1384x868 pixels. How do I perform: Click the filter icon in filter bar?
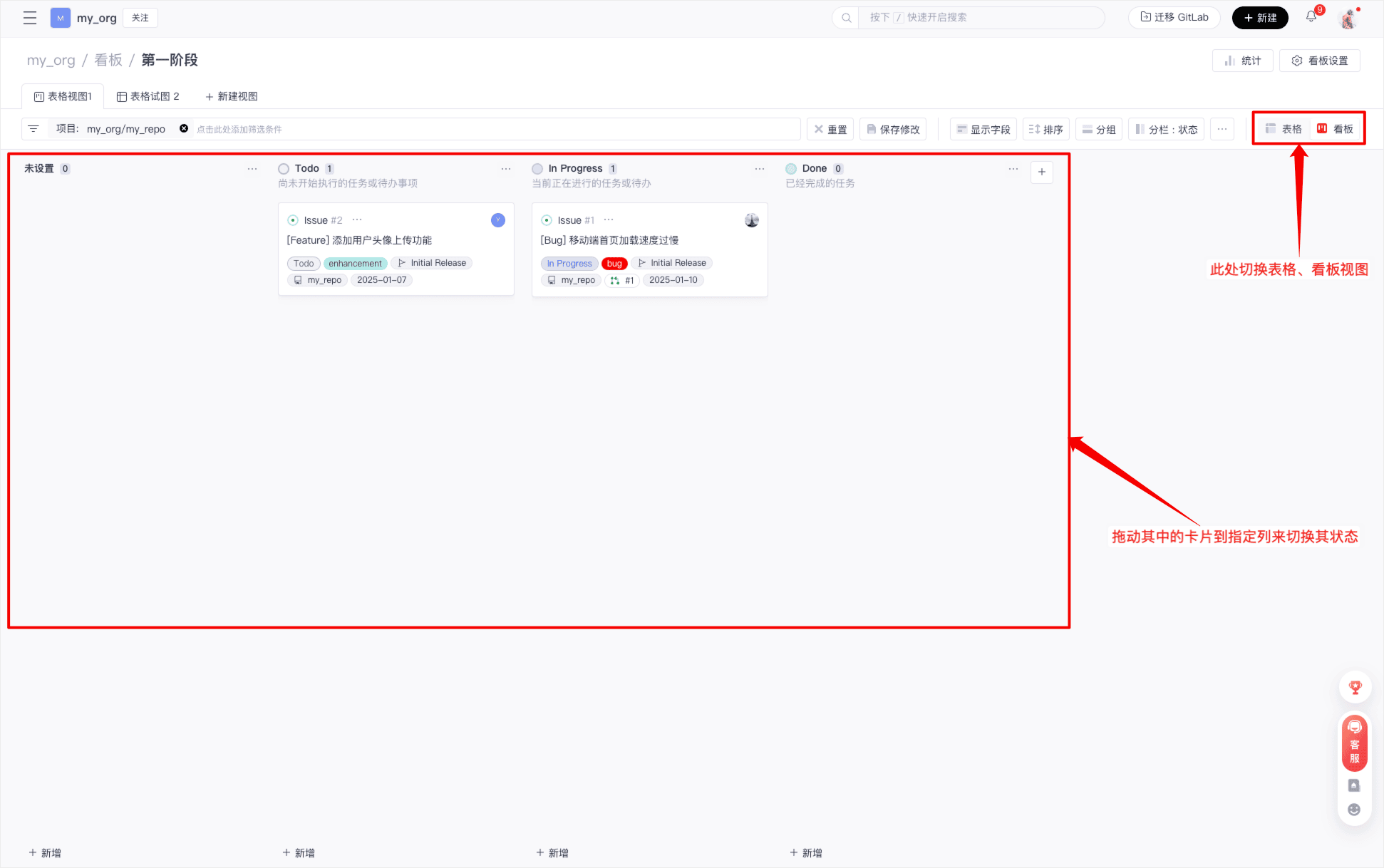[x=33, y=129]
